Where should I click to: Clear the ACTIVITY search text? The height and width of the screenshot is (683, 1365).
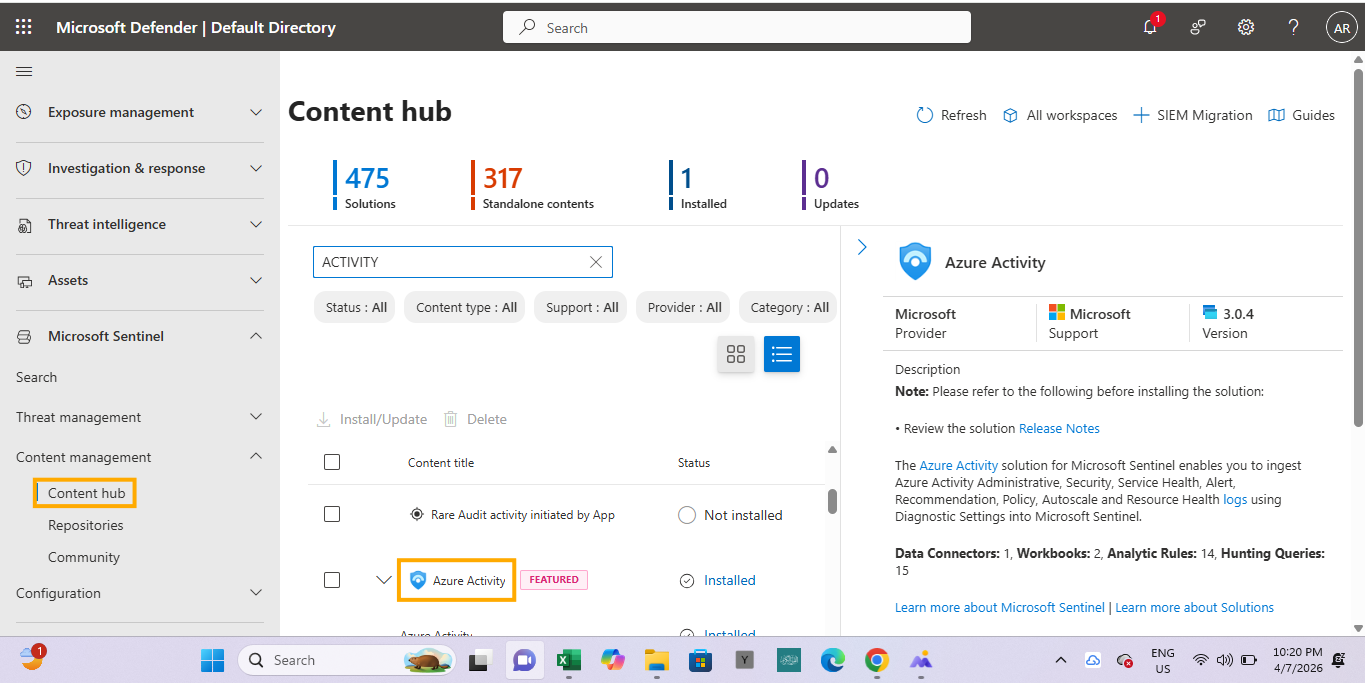(x=596, y=262)
